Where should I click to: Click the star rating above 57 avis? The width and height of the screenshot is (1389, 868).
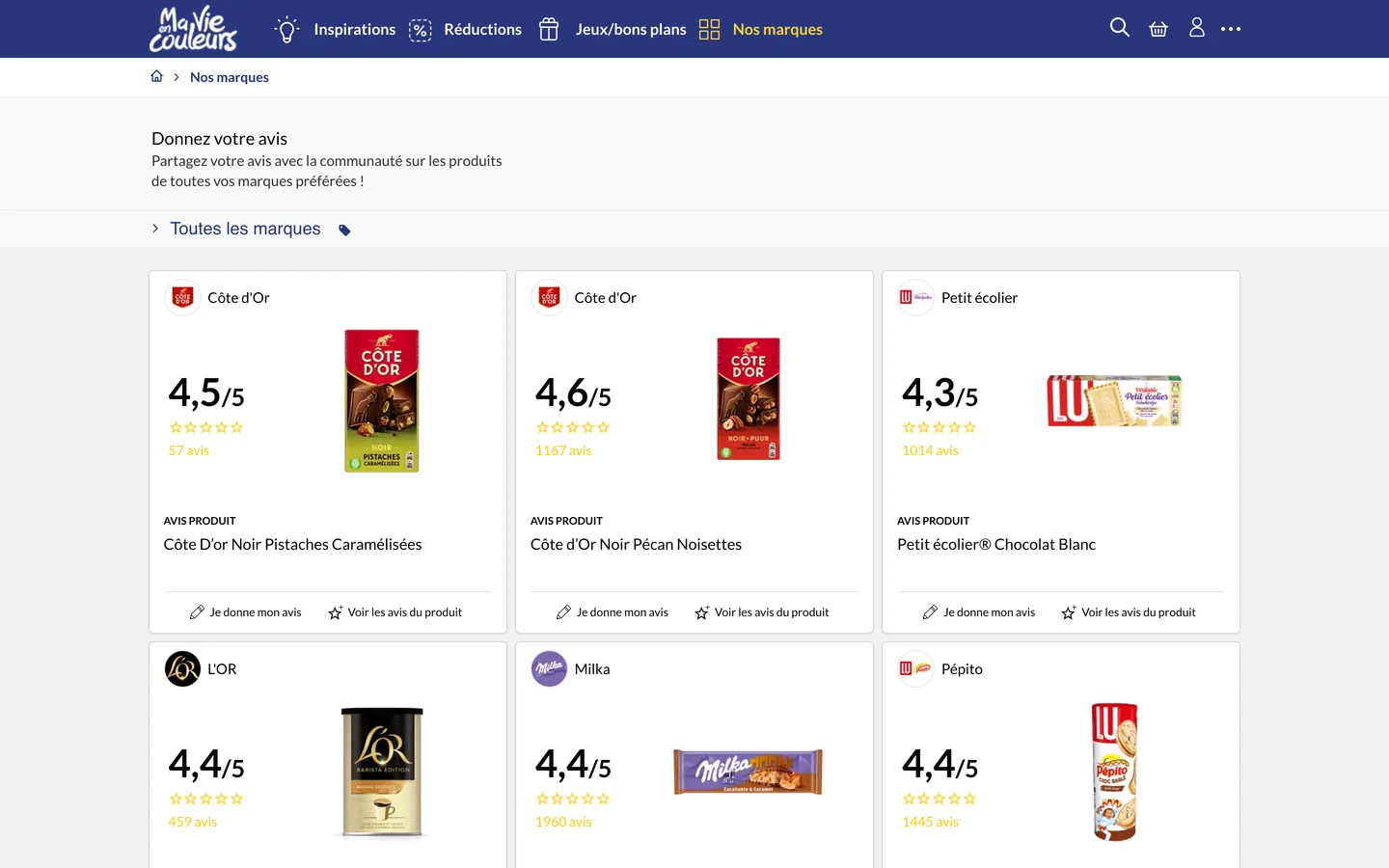[x=206, y=427]
